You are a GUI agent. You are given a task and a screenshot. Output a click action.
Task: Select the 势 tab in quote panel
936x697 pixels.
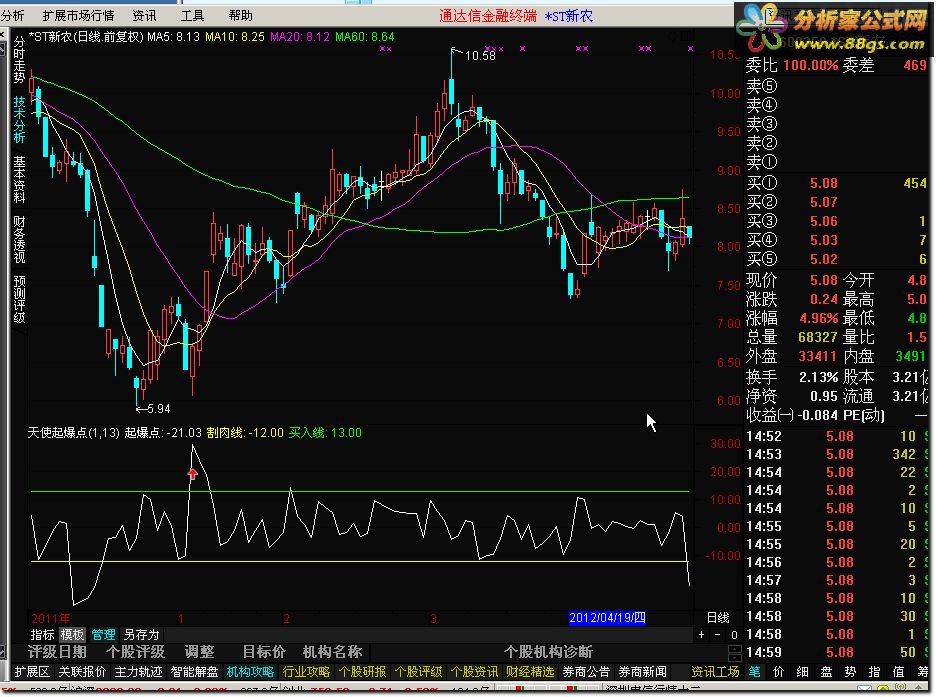pyautogui.click(x=850, y=672)
